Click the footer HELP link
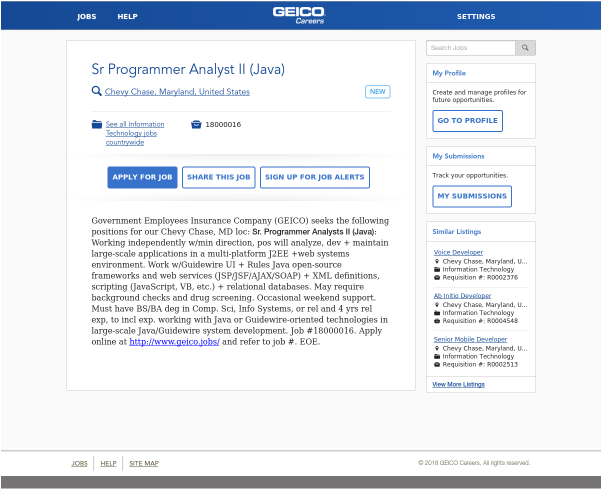Viewport: 601px width, 489px height. click(x=108, y=463)
